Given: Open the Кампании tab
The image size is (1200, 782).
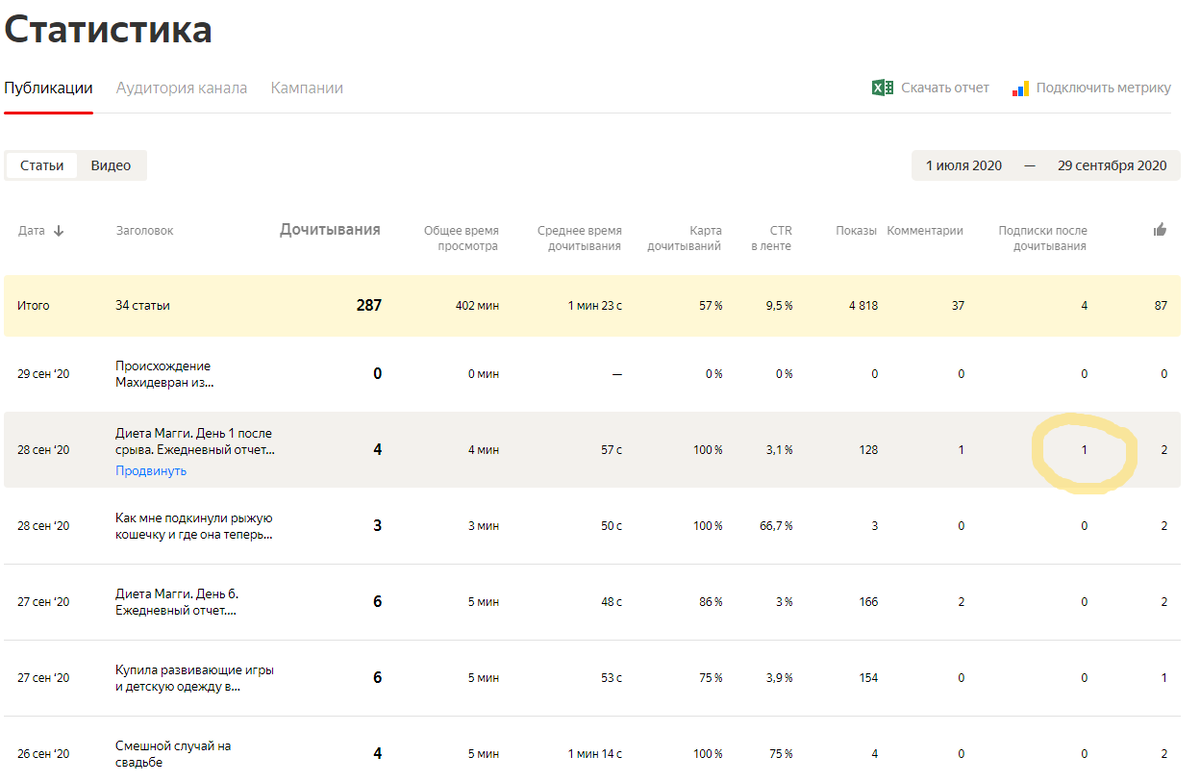Looking at the screenshot, I should click(x=307, y=88).
